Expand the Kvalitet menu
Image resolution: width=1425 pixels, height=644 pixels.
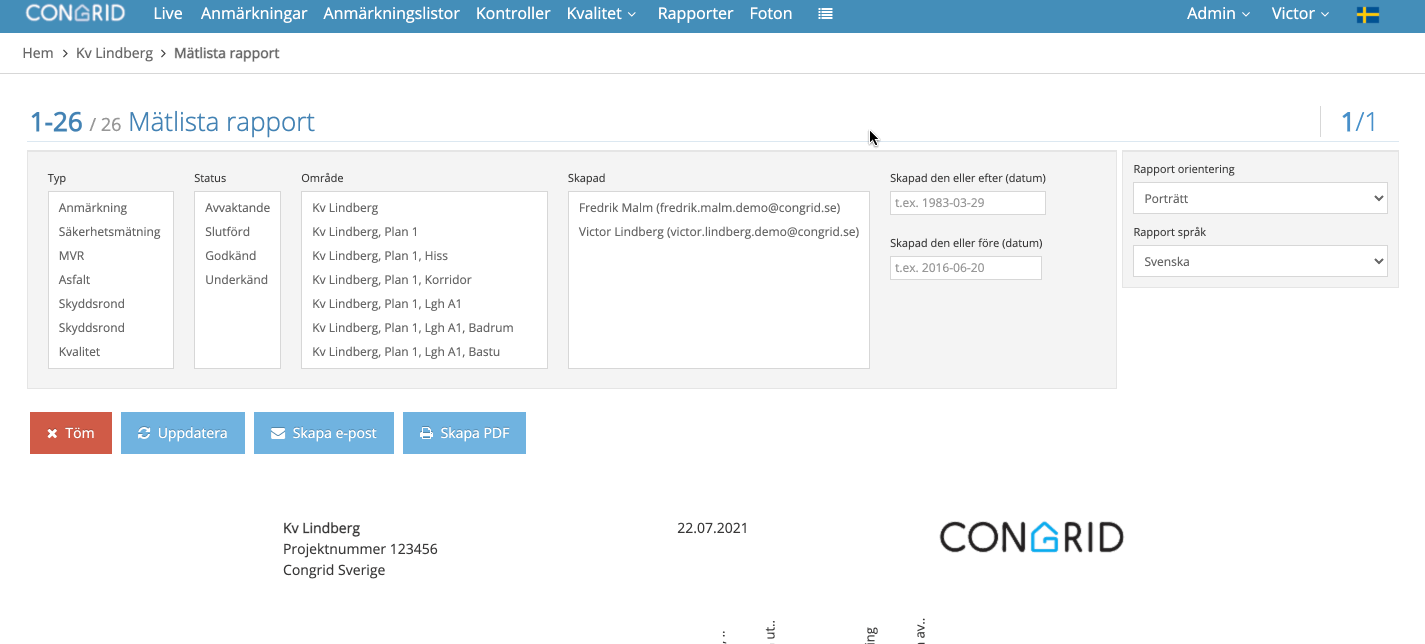click(602, 14)
